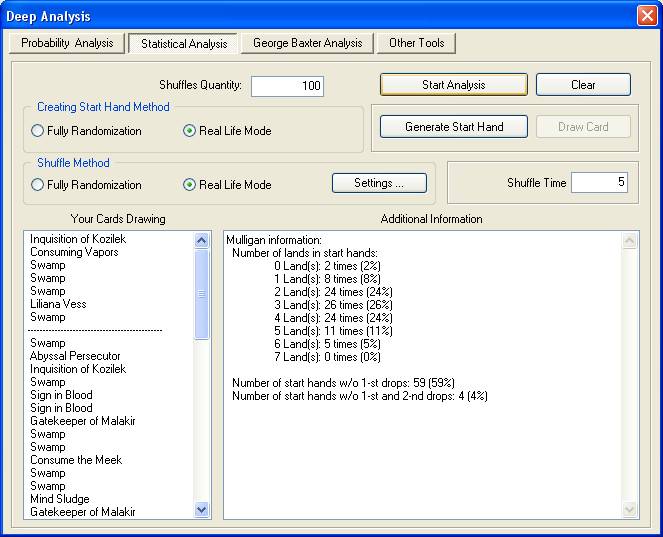Click the '6 Land(s): 5 times (5%)' line
663x537 pixels.
tap(327, 344)
